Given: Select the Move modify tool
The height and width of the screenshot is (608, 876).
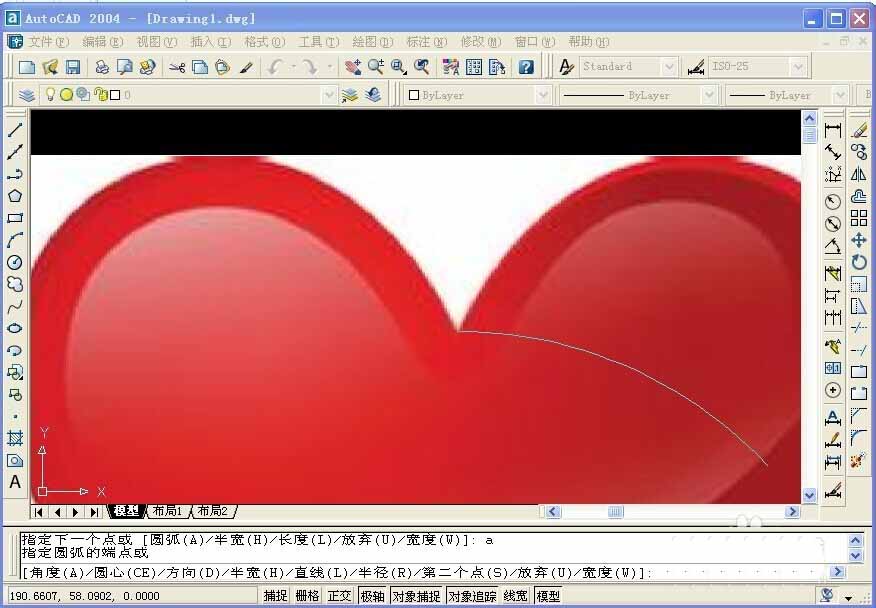Looking at the screenshot, I should 859,240.
